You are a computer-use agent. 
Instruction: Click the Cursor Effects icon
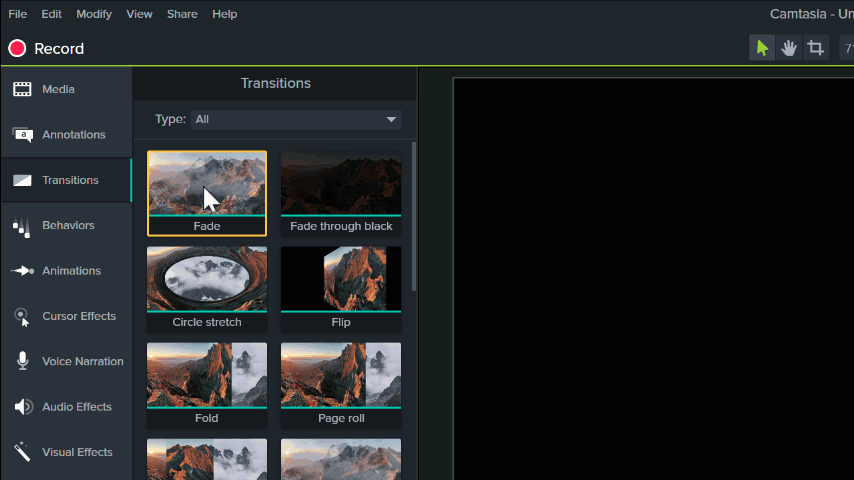pyautogui.click(x=22, y=317)
